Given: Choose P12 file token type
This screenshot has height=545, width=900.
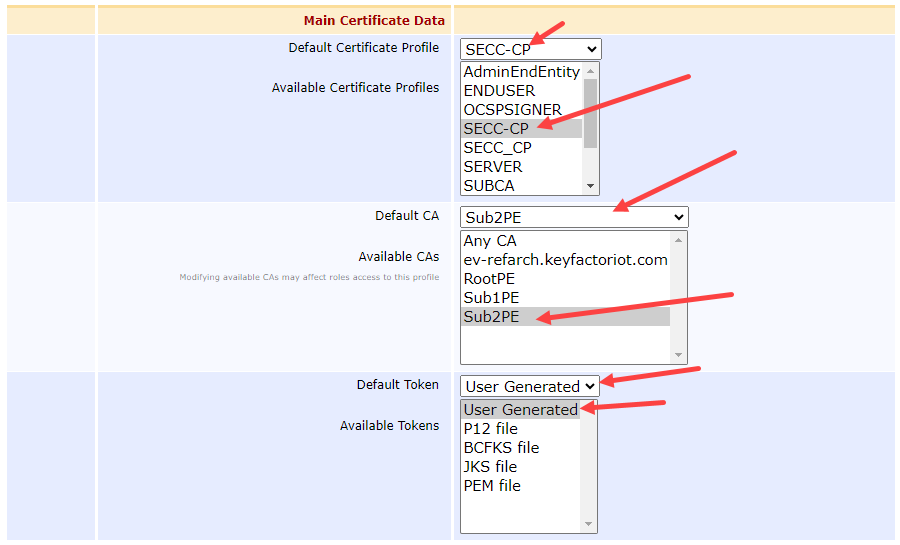Looking at the screenshot, I should pyautogui.click(x=490, y=429).
